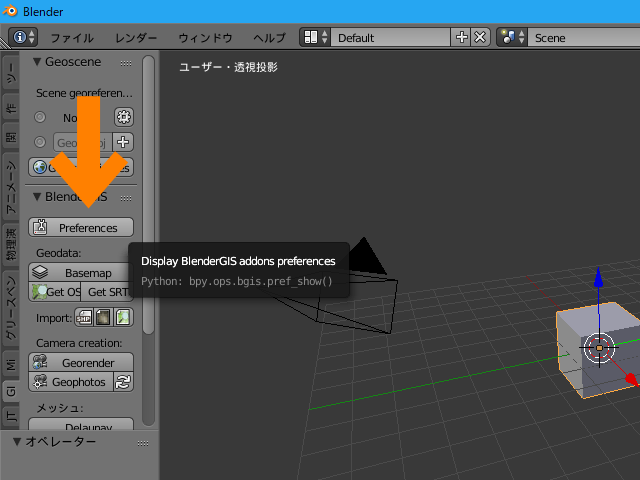Screen dimensions: 640x480
Task: Click the Default layout name field
Action: 390,38
